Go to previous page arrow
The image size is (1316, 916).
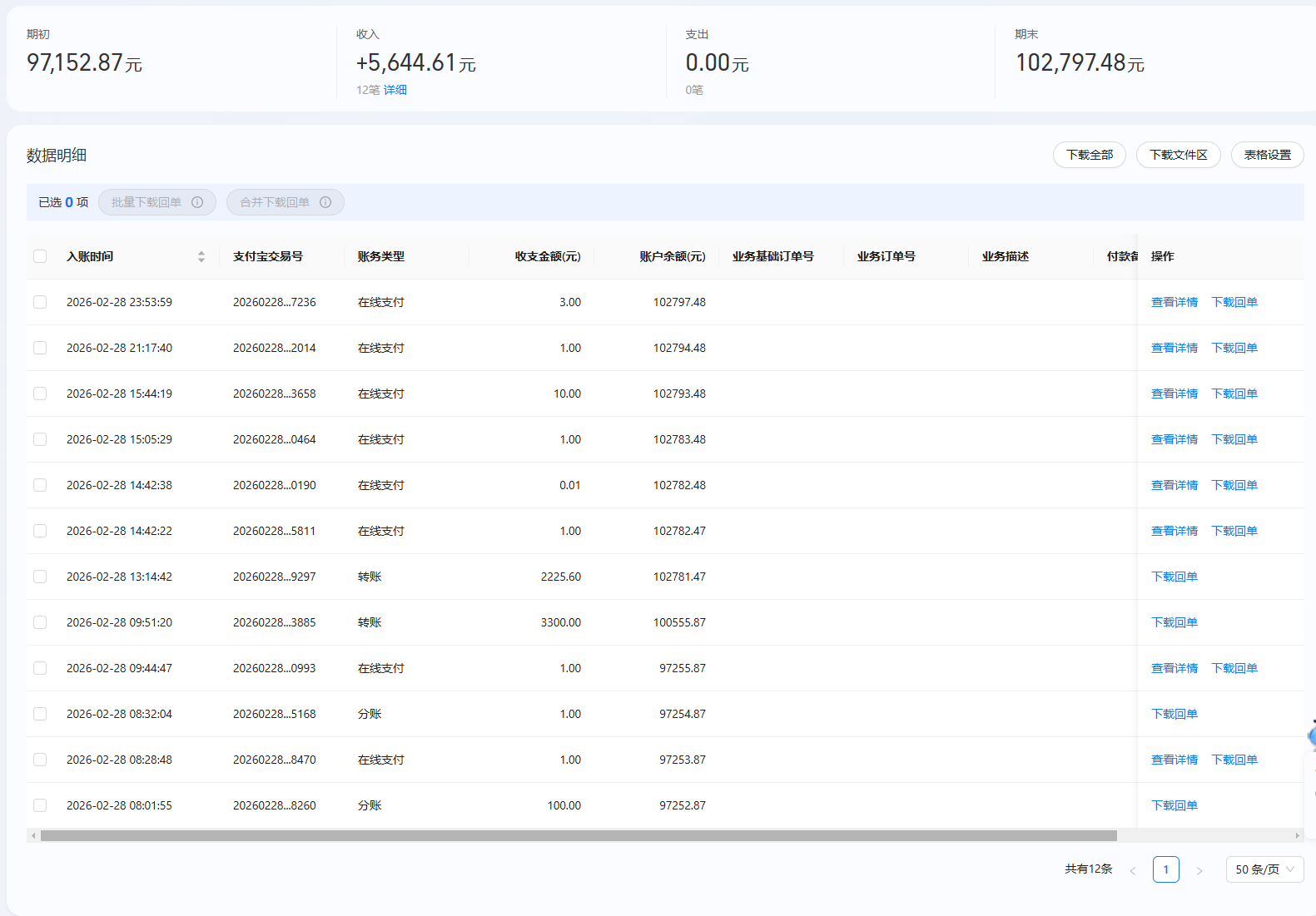[x=1132, y=870]
